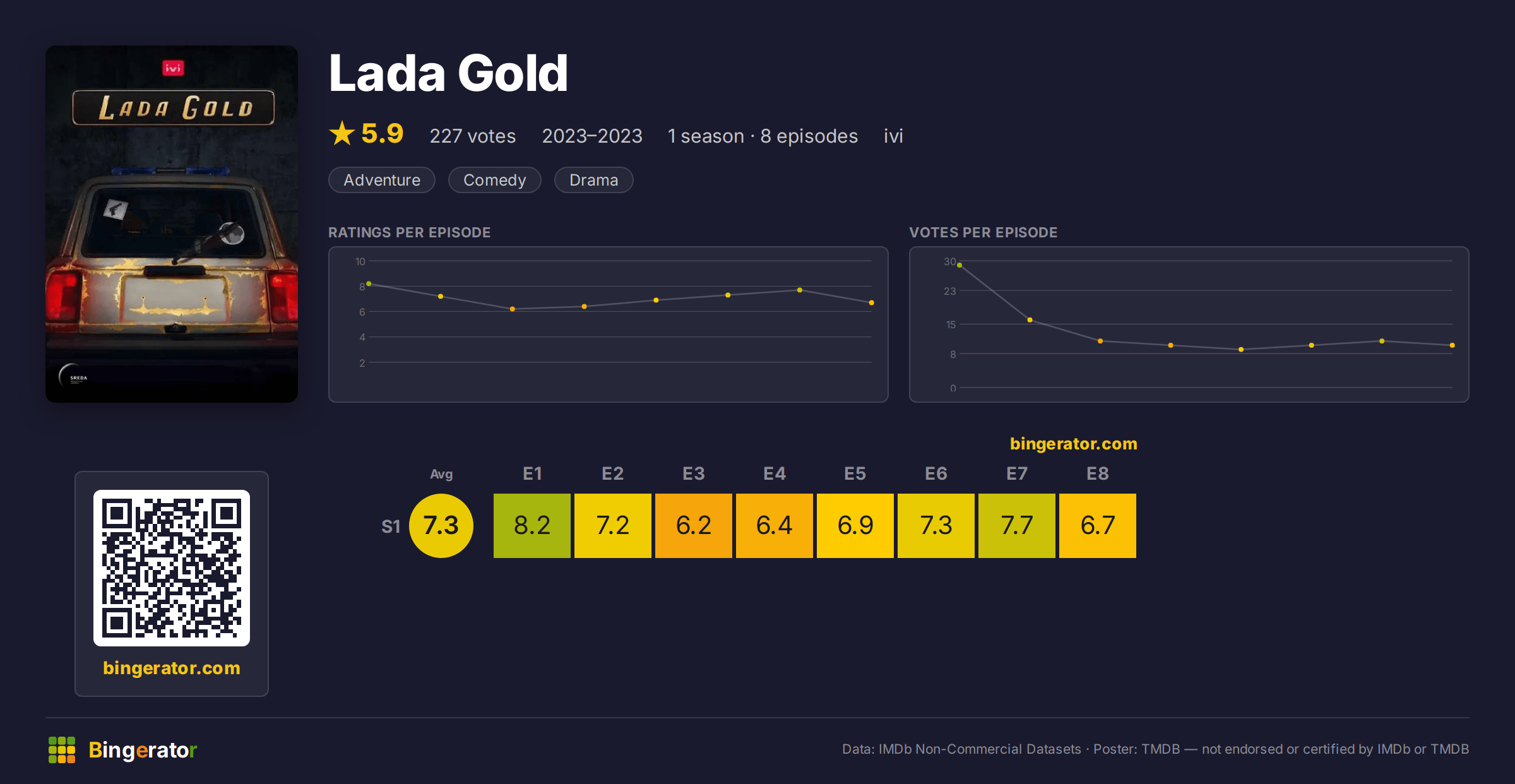Image resolution: width=1515 pixels, height=784 pixels.
Task: Click the ivi badge on poster
Action: click(x=173, y=68)
